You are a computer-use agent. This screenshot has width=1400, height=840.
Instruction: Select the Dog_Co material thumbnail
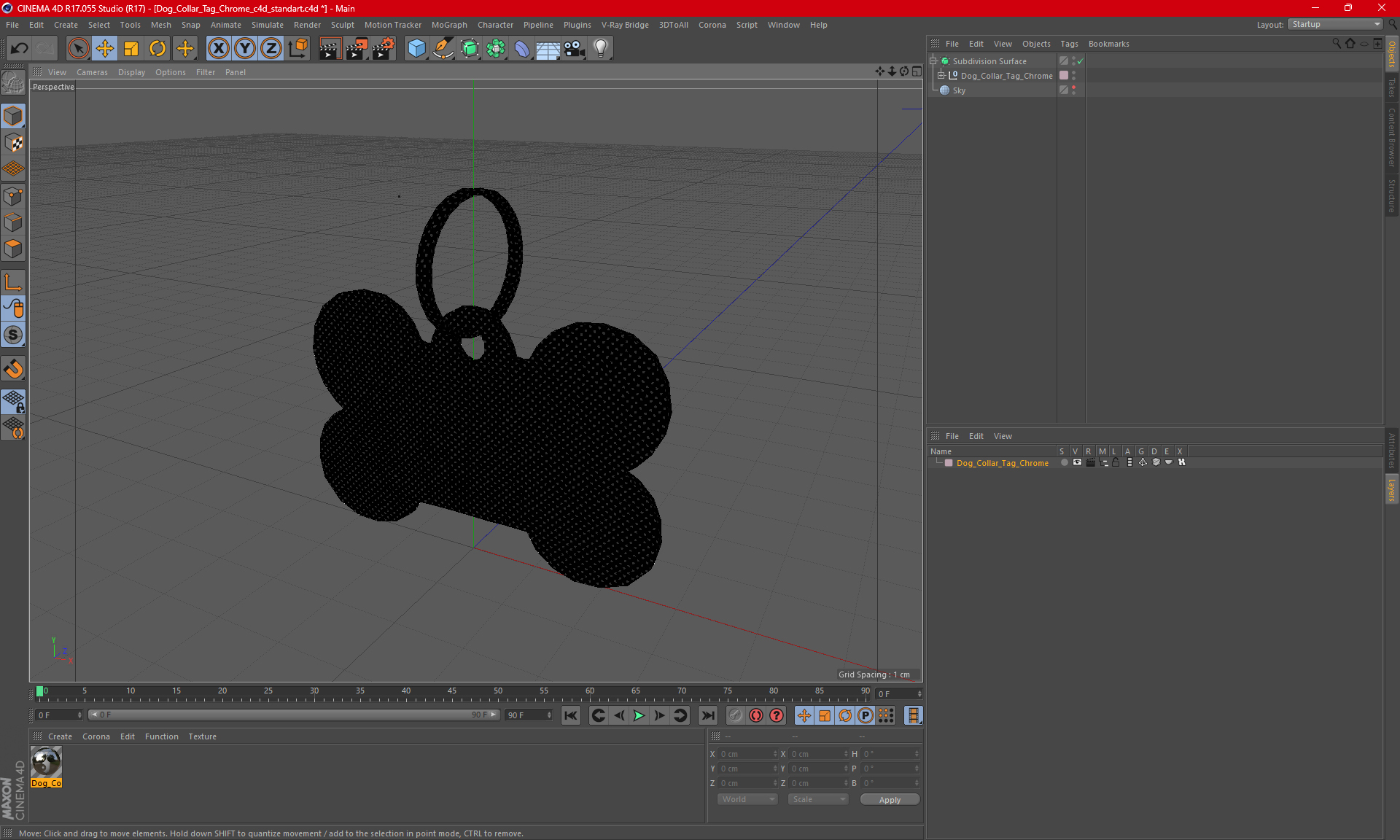(47, 767)
